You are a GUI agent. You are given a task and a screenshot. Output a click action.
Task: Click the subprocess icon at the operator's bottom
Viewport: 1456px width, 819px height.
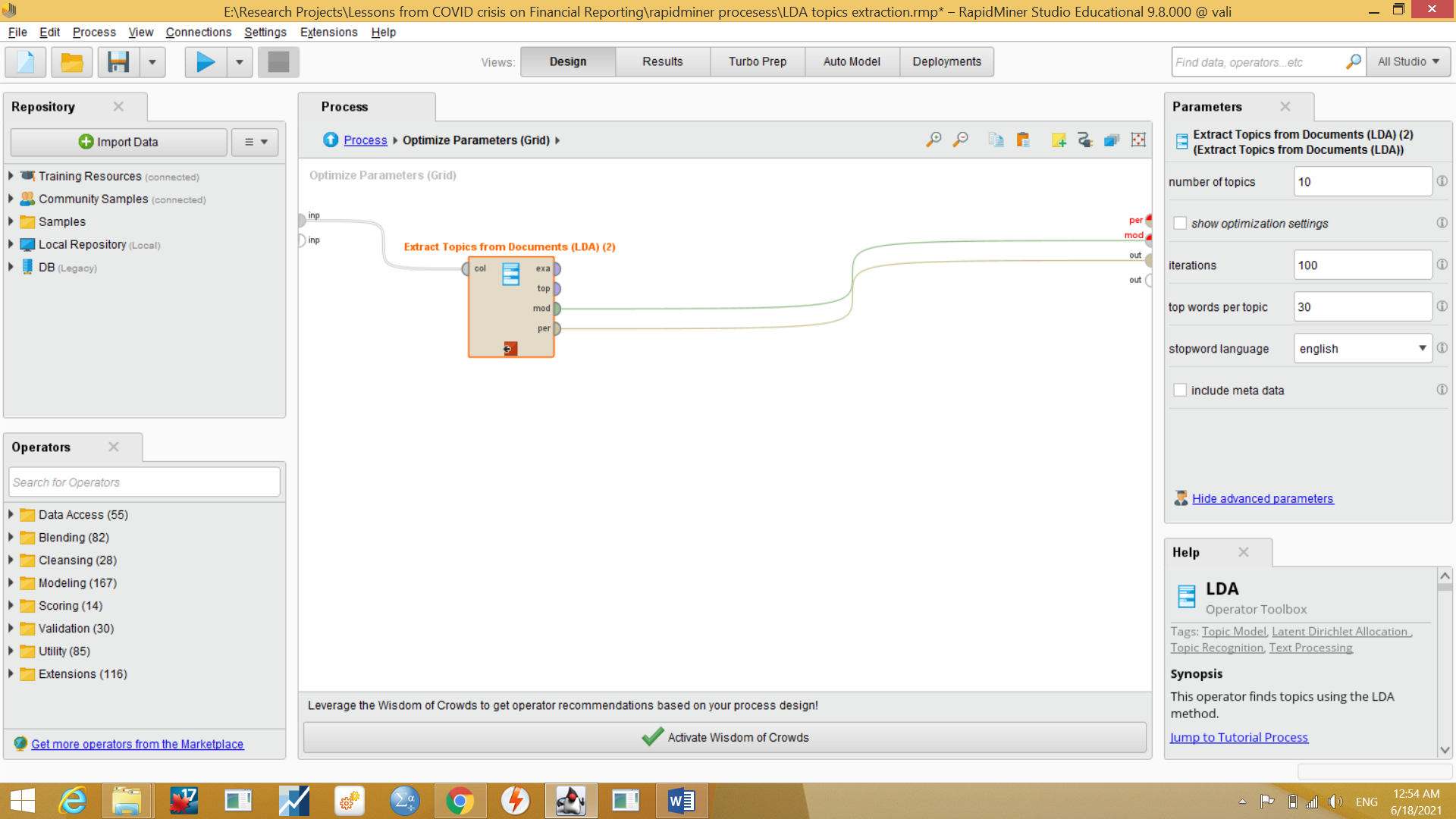(510, 348)
